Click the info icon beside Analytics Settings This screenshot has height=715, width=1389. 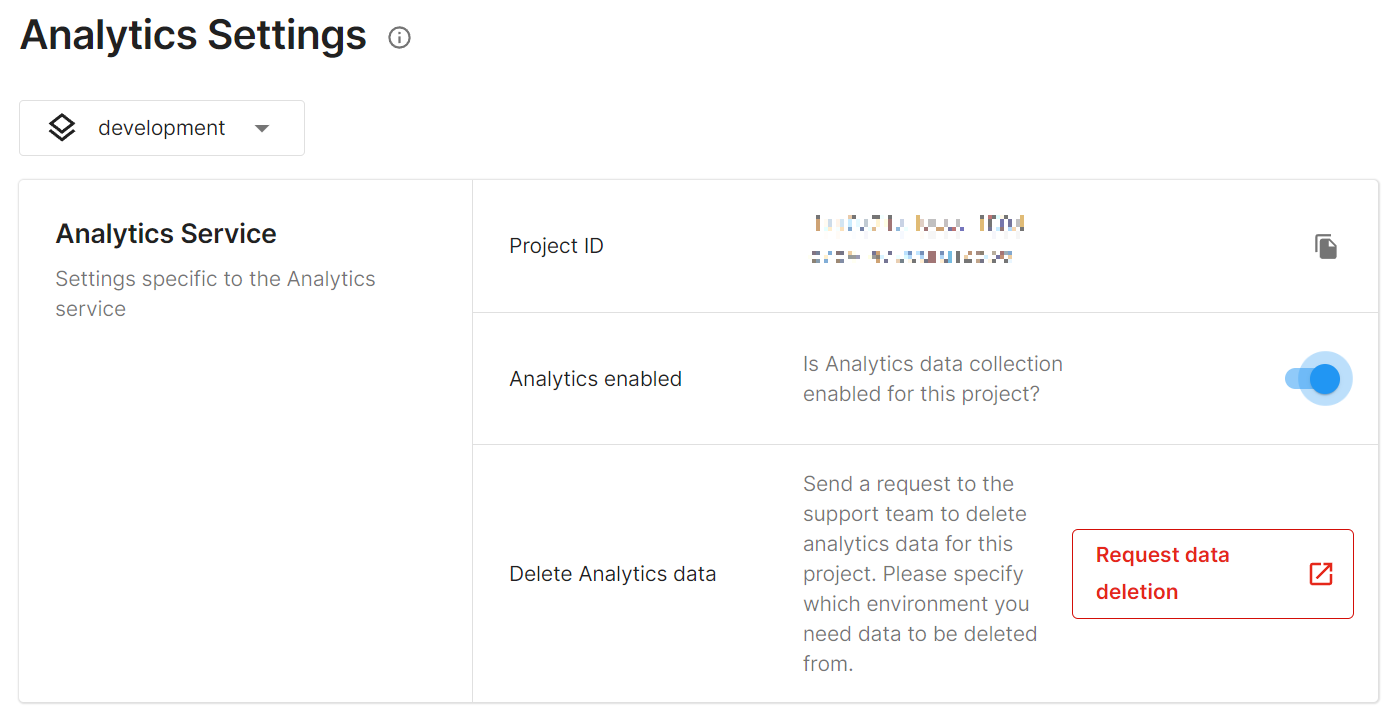[399, 38]
